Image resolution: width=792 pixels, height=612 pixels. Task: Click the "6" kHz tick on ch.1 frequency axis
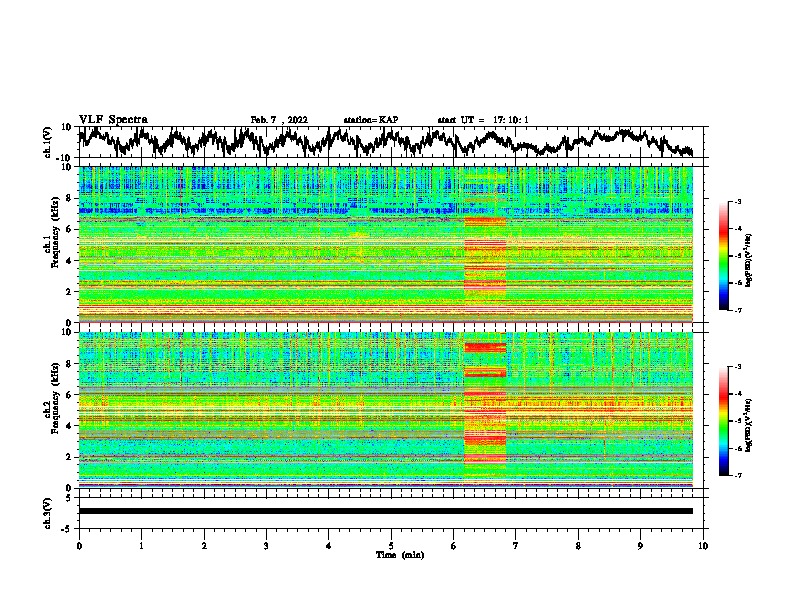(70, 230)
